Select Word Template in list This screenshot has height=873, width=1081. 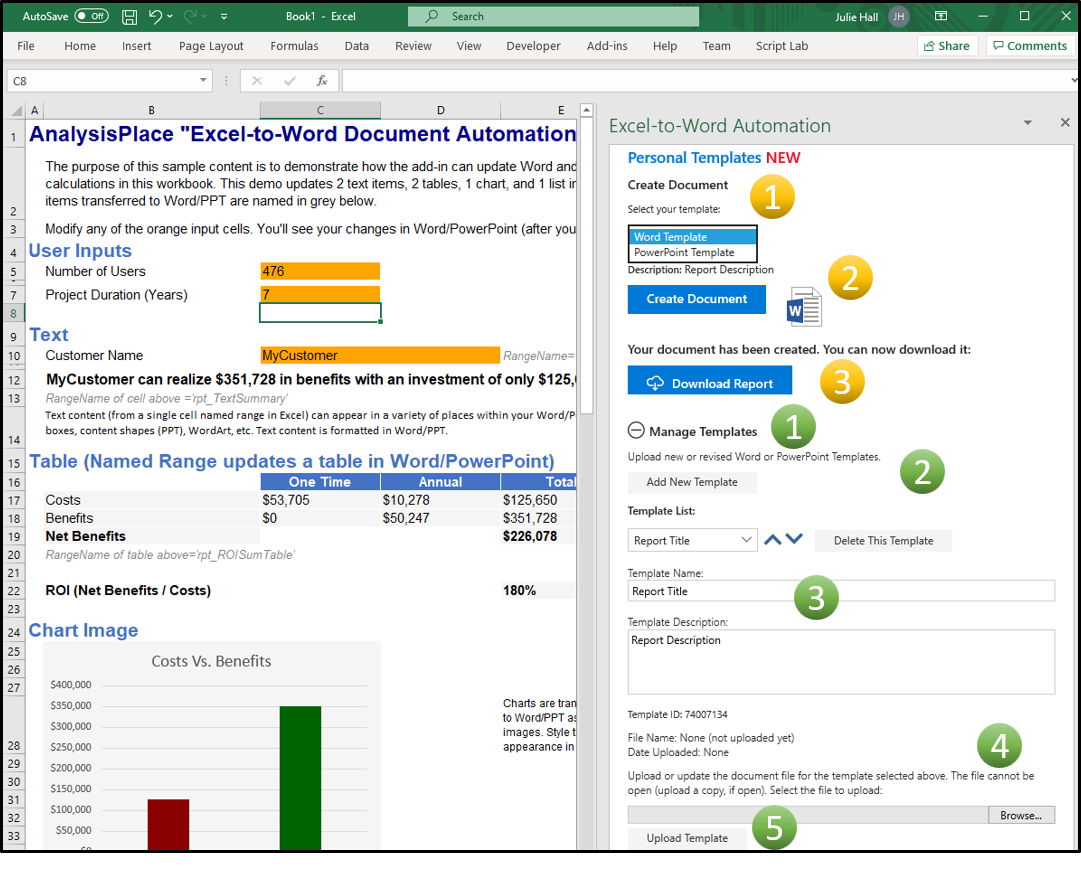point(692,237)
